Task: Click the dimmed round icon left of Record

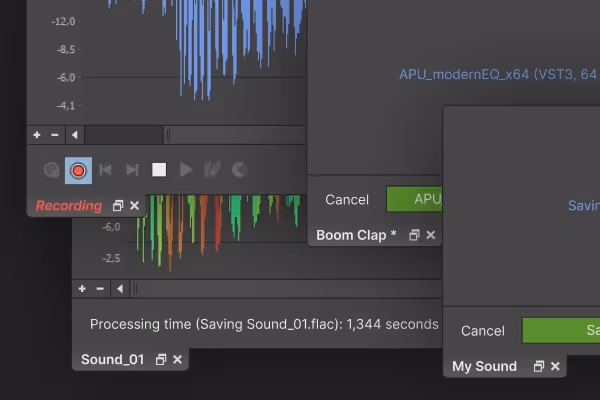Action: coord(51,170)
